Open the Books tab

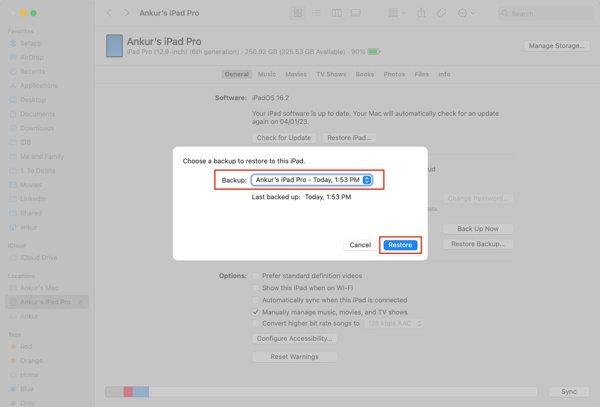pyautogui.click(x=365, y=74)
